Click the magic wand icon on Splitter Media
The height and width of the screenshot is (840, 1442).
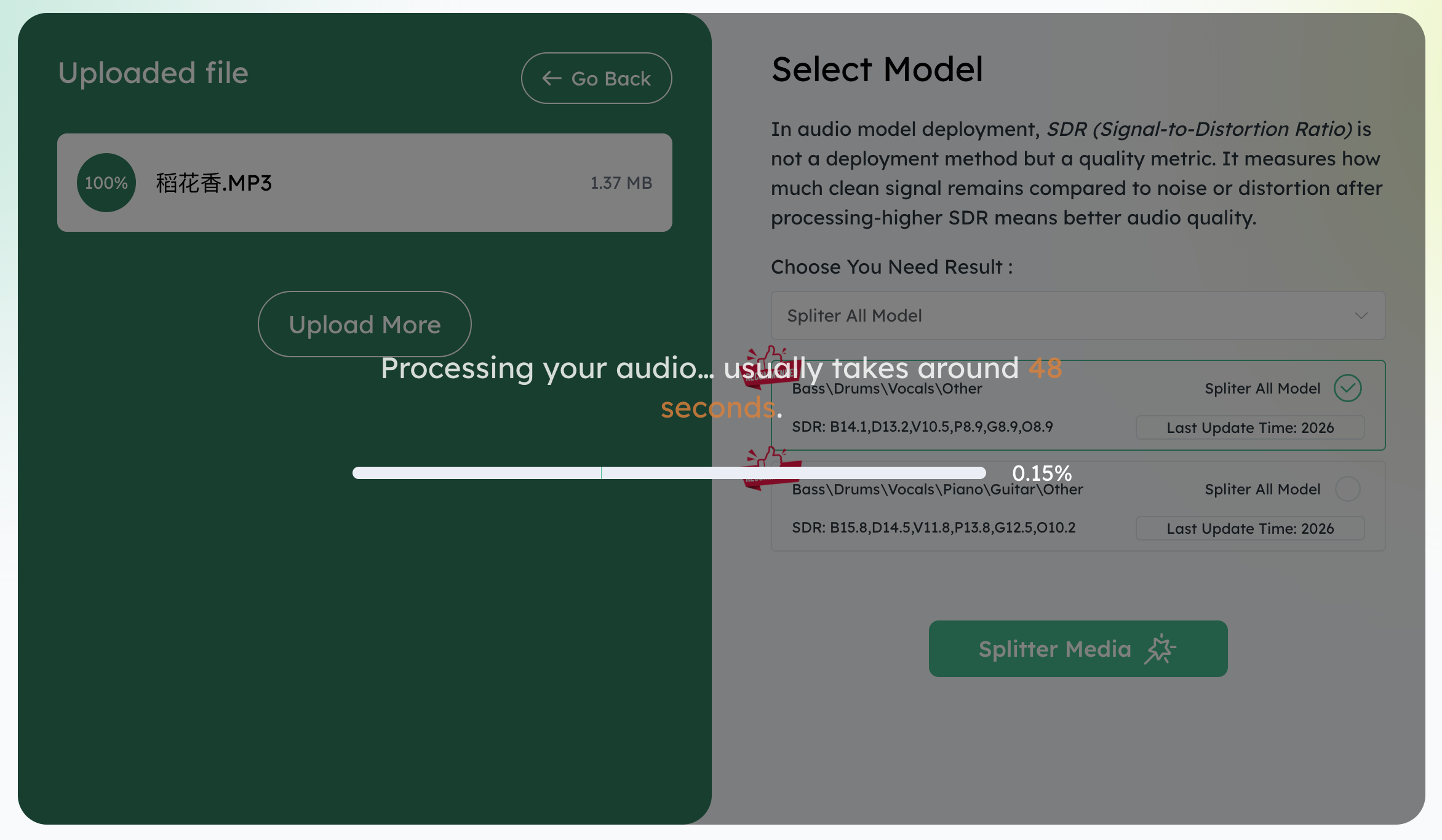click(x=1160, y=649)
